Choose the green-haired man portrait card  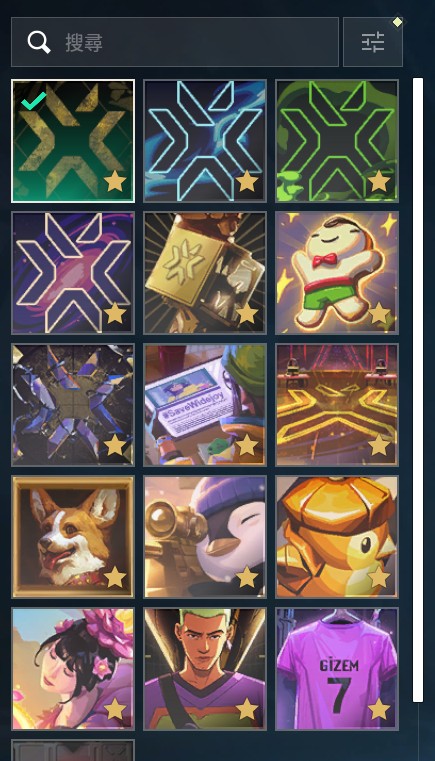coord(205,669)
